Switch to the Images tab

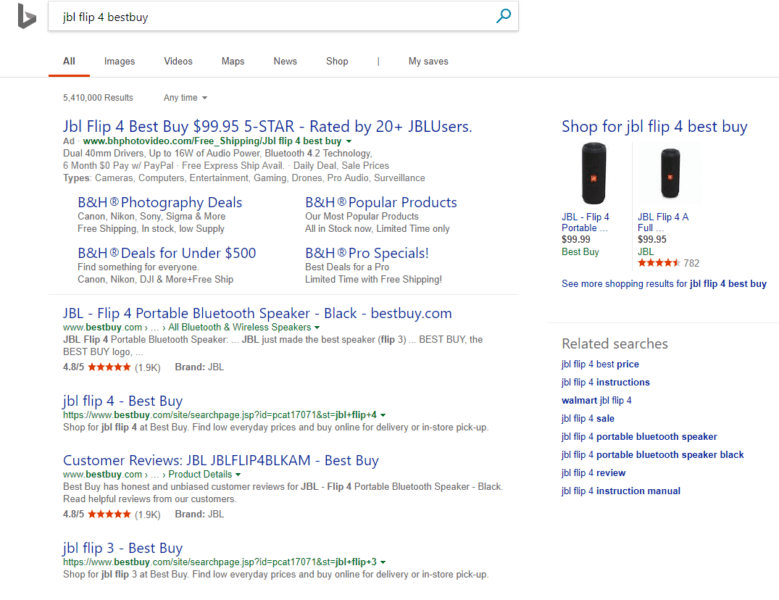pos(119,61)
